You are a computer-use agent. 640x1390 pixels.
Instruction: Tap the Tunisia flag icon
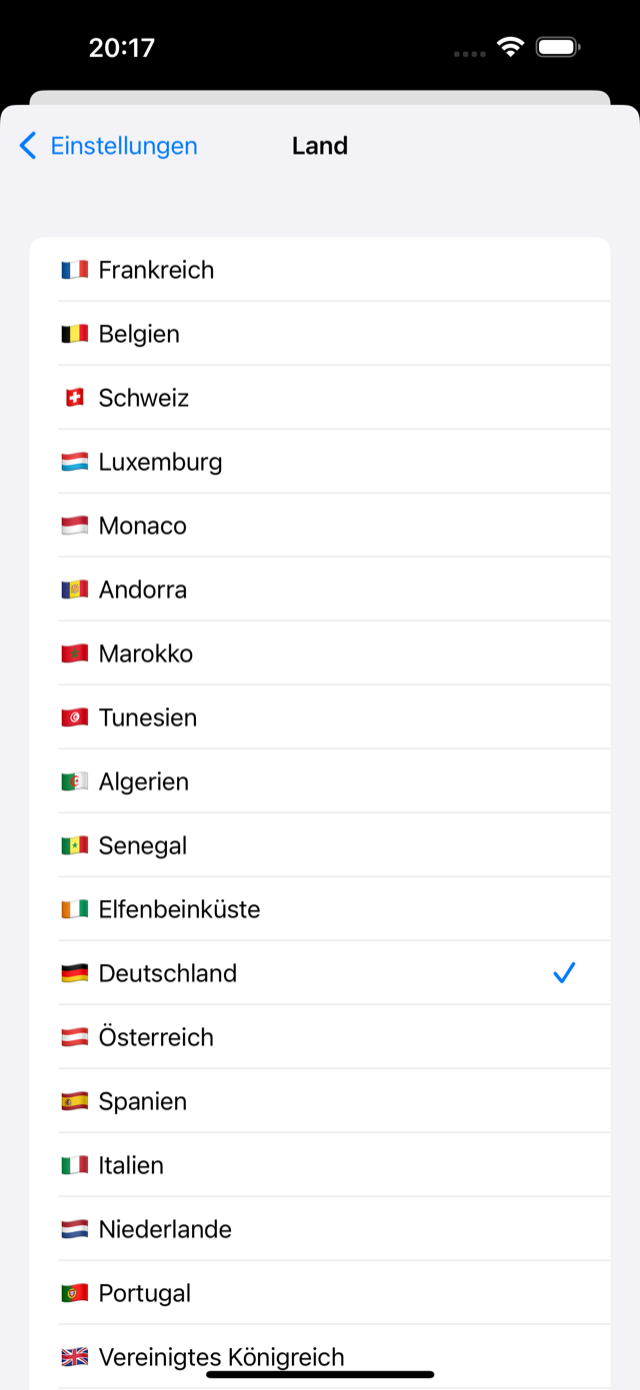coord(75,718)
